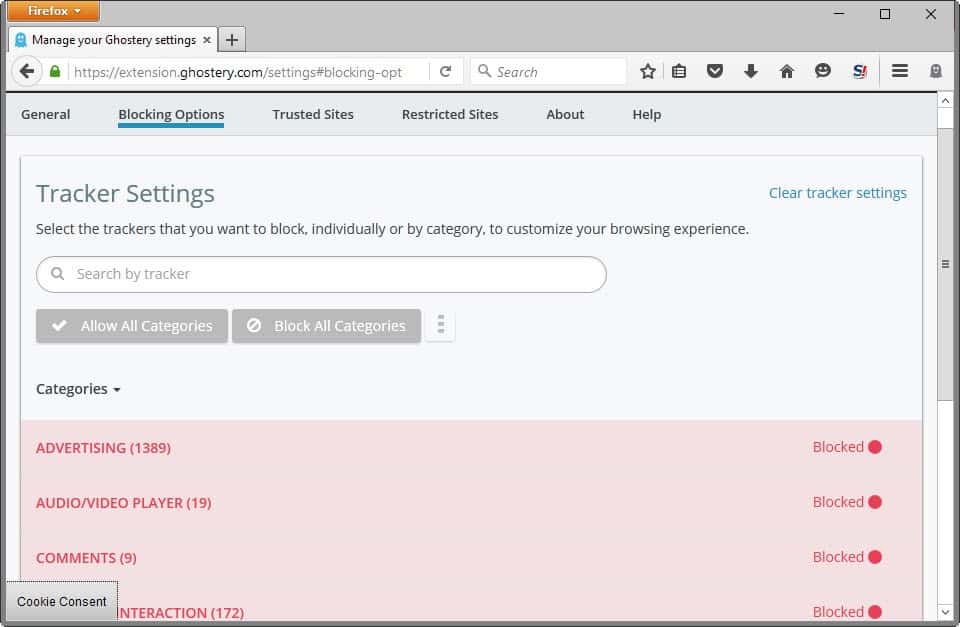This screenshot has width=960, height=627.
Task: Open the Firefox hamburger menu
Action: coord(899,71)
